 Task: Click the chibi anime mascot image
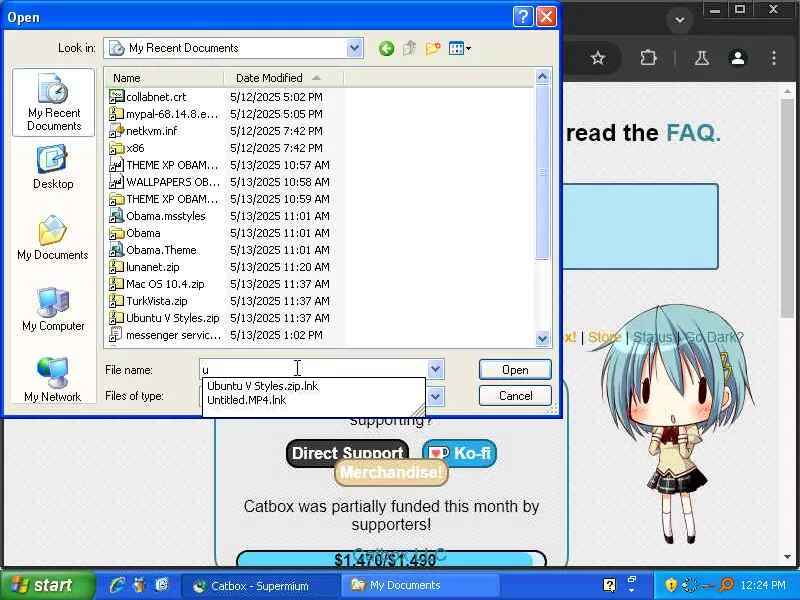(x=673, y=423)
